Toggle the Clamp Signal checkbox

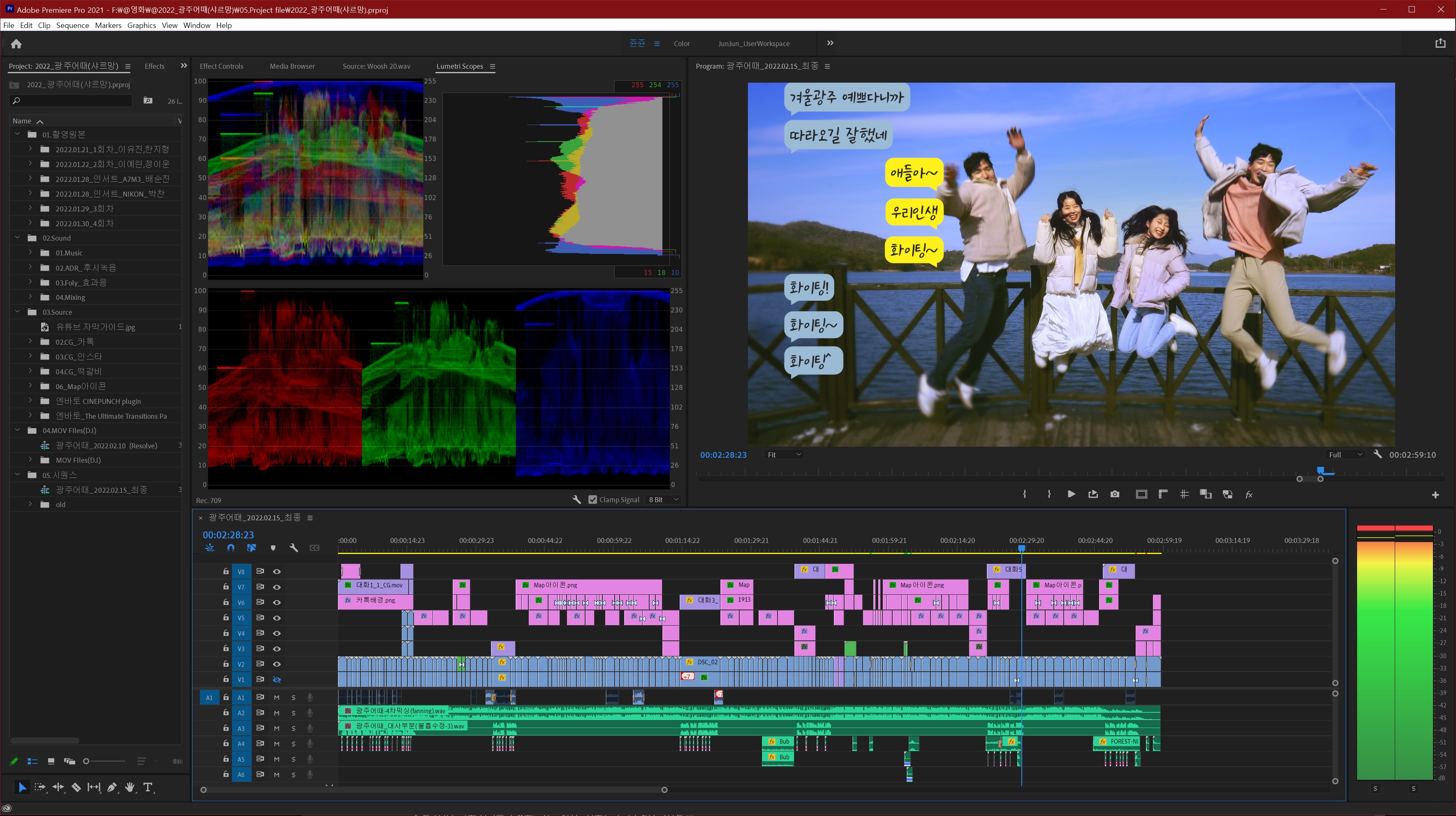(x=593, y=500)
